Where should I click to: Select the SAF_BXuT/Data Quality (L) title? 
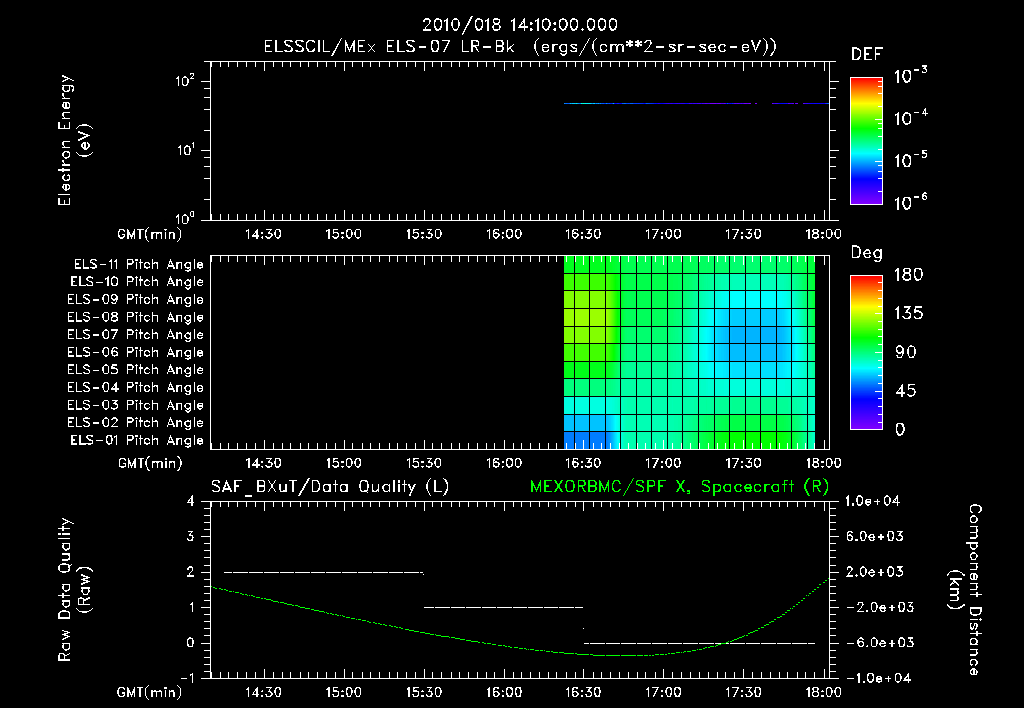[x=330, y=487]
